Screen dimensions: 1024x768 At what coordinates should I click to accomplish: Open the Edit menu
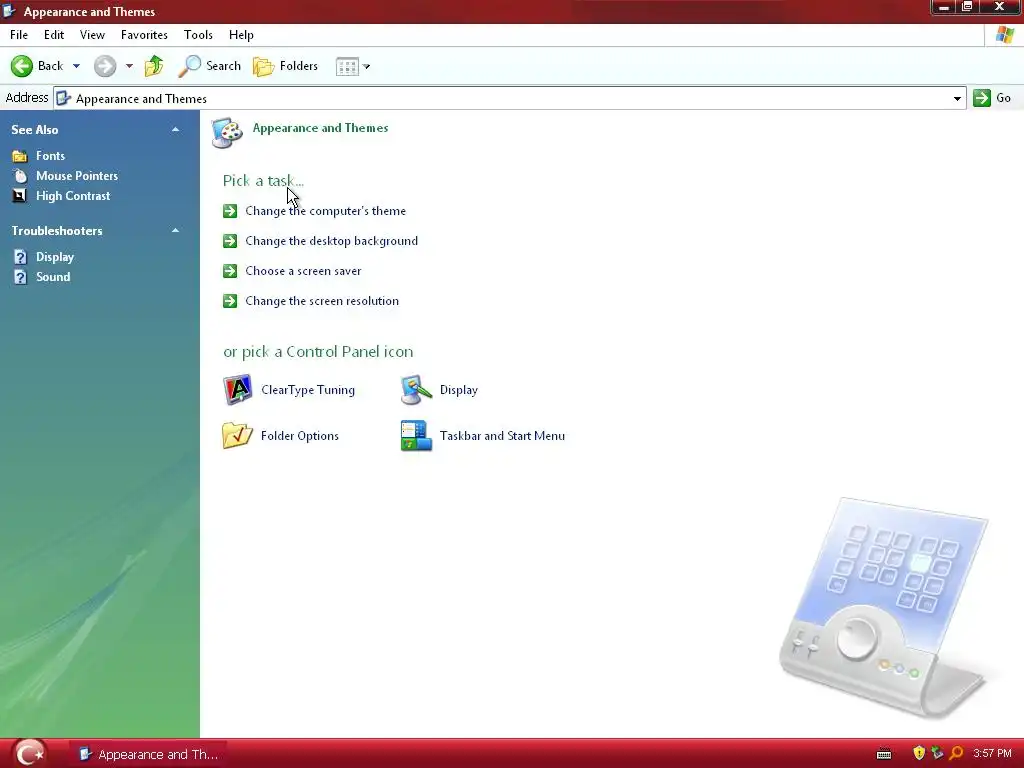pyautogui.click(x=54, y=35)
